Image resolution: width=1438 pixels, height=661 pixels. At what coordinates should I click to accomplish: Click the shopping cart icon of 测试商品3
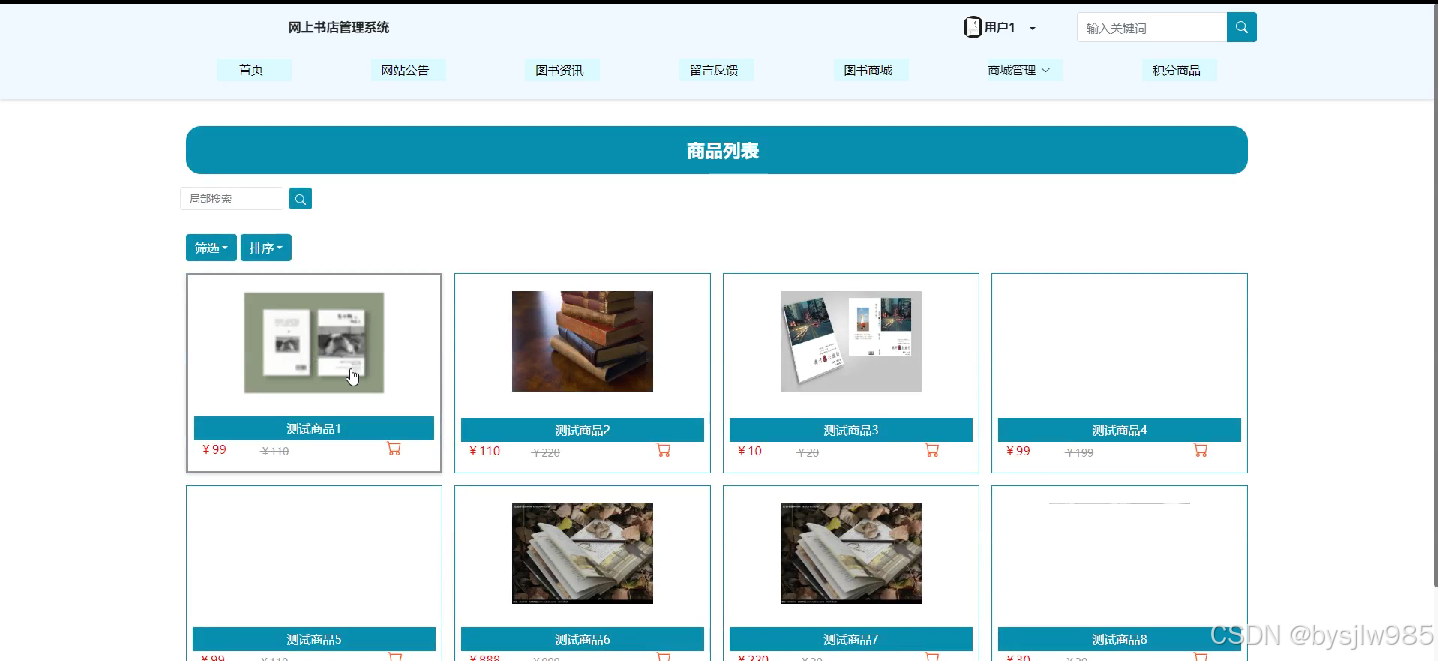[x=932, y=450]
